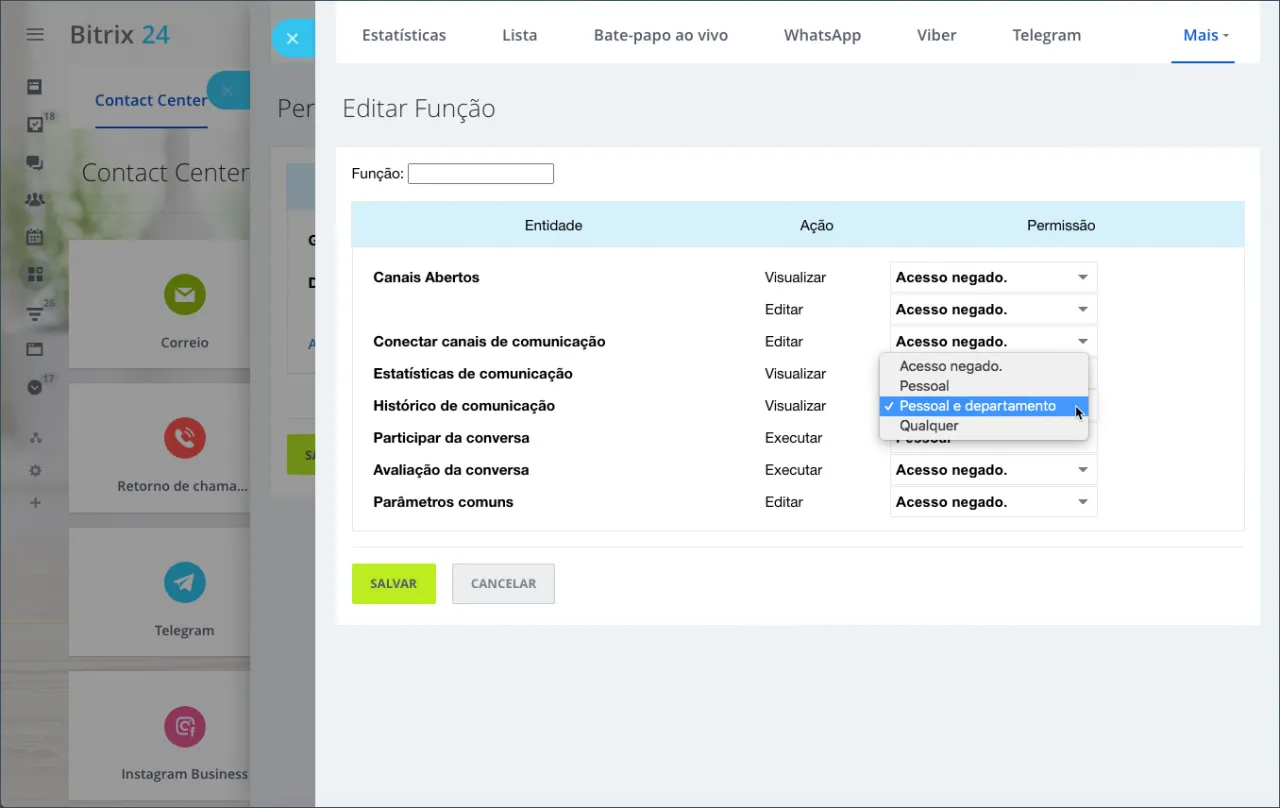Open Canais Abertos Editar permission dropdown

(x=993, y=309)
